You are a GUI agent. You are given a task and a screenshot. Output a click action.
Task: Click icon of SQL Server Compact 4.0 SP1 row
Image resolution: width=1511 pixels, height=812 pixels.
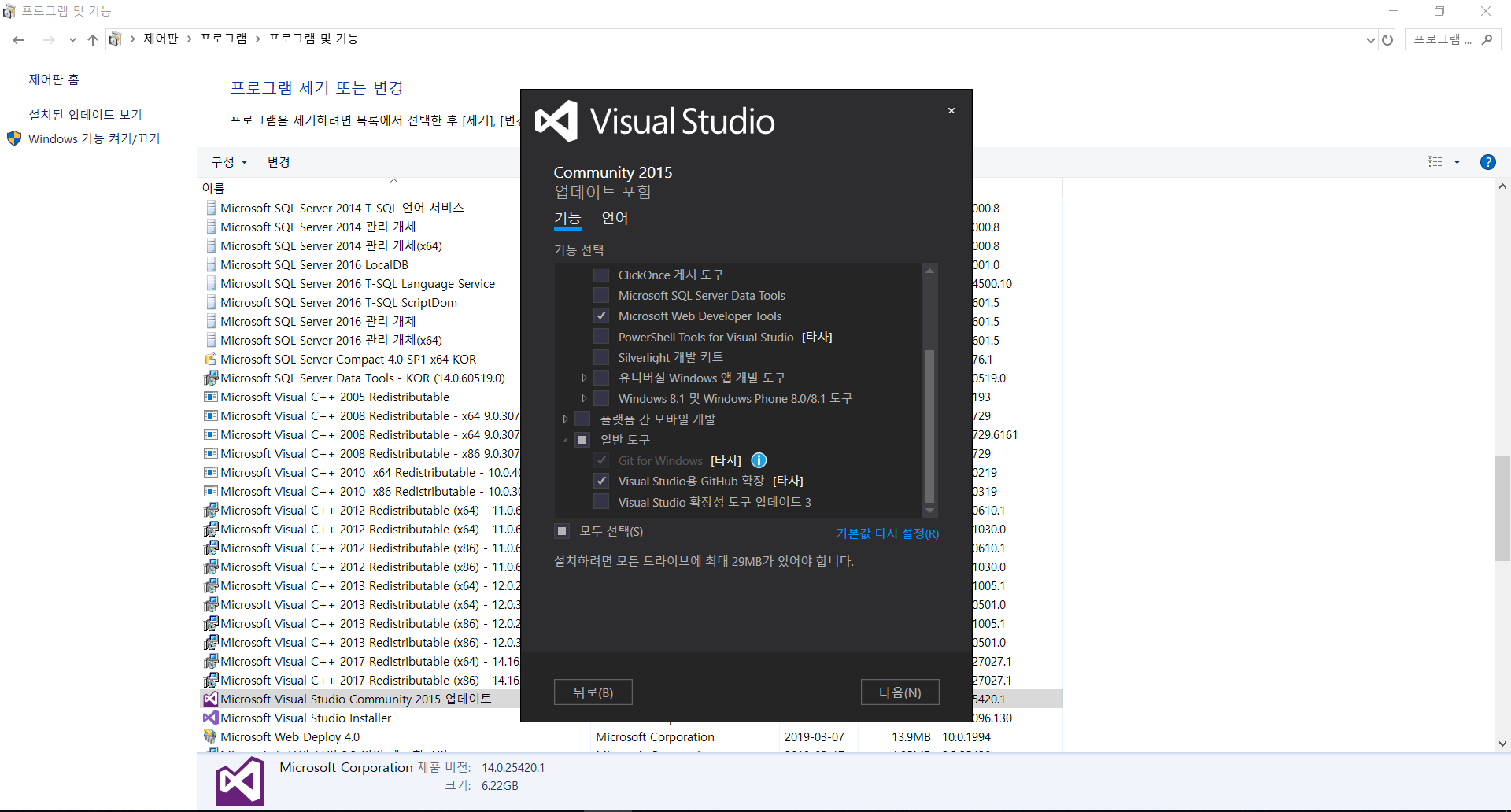[211, 359]
